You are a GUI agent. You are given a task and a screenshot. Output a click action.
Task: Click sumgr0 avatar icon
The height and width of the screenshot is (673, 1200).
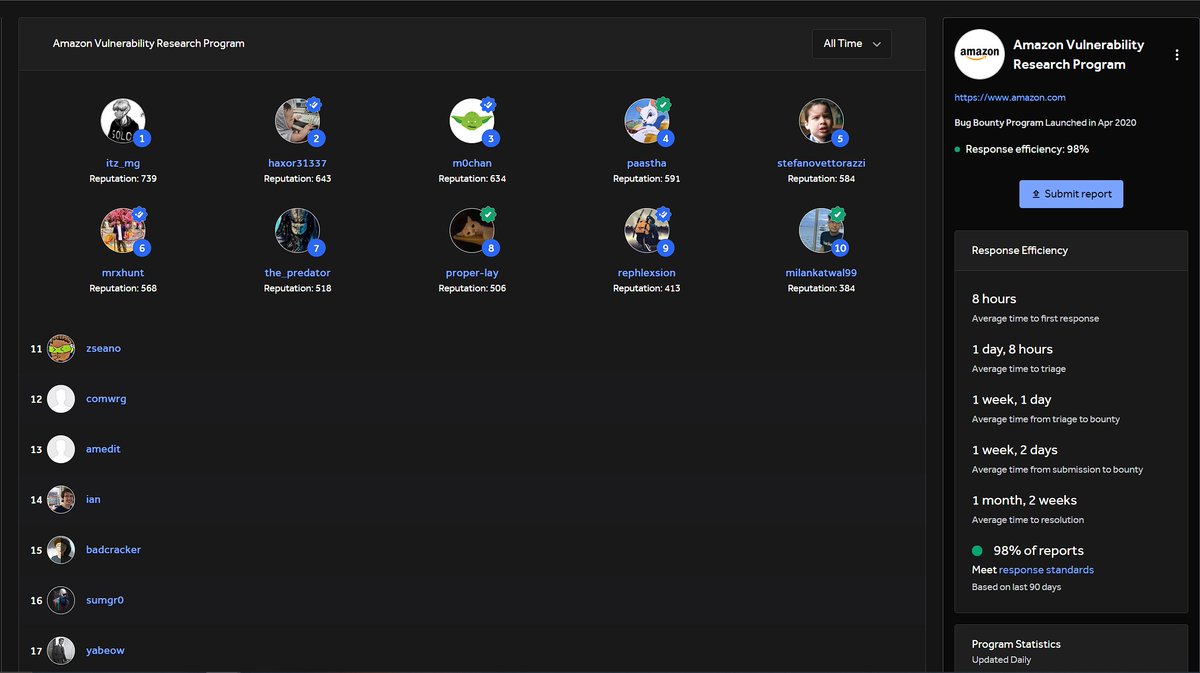point(61,600)
